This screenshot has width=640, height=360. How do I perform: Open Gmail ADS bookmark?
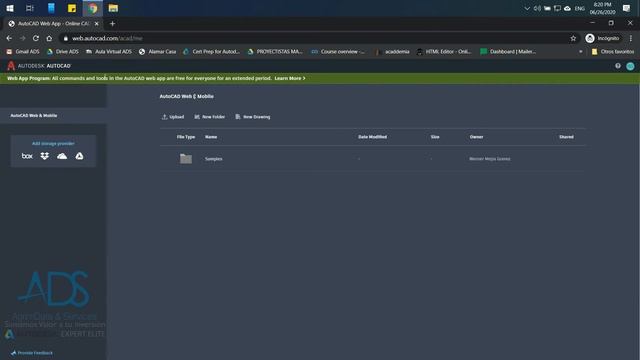click(23, 51)
